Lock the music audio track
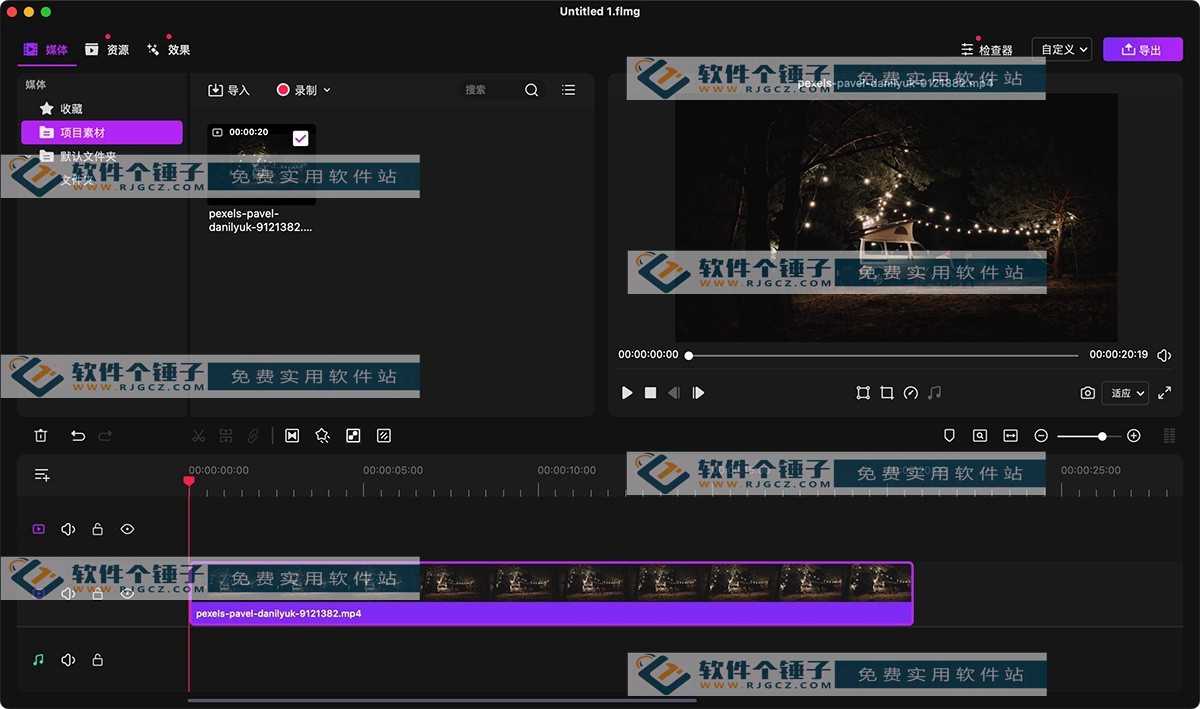This screenshot has height=709, width=1200. [x=98, y=660]
